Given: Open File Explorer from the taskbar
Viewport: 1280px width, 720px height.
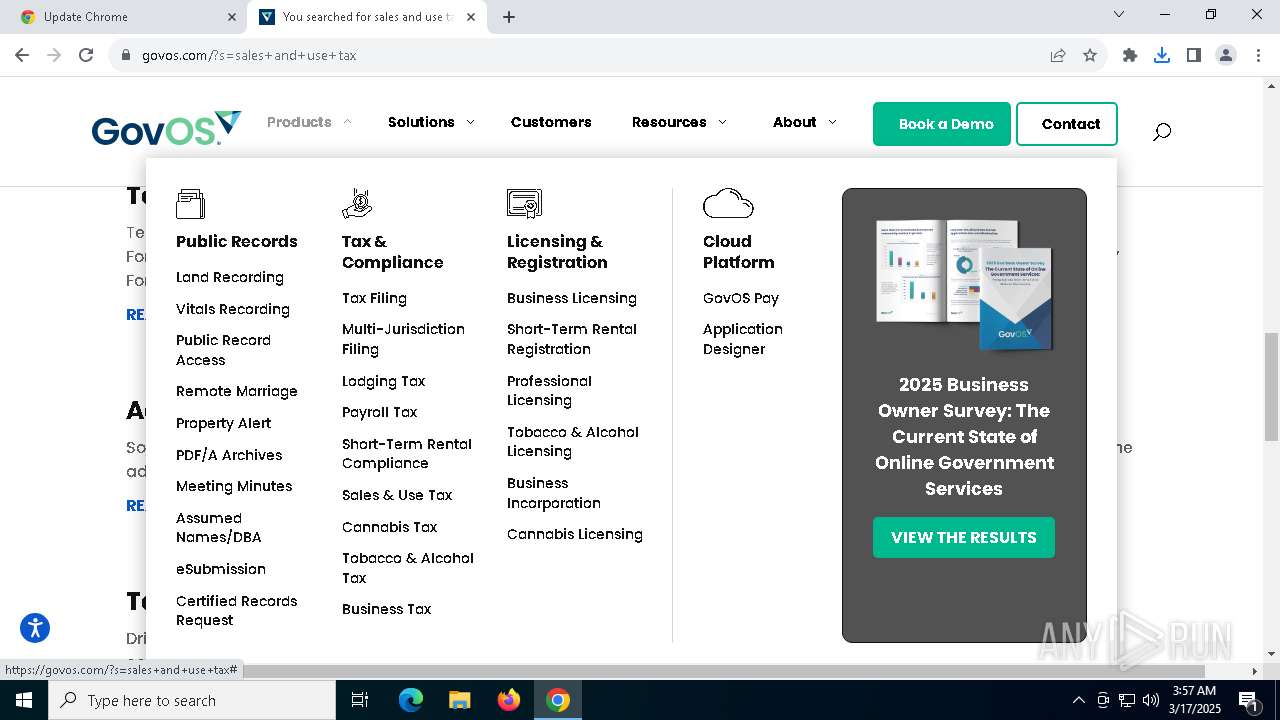Looking at the screenshot, I should click(459, 700).
